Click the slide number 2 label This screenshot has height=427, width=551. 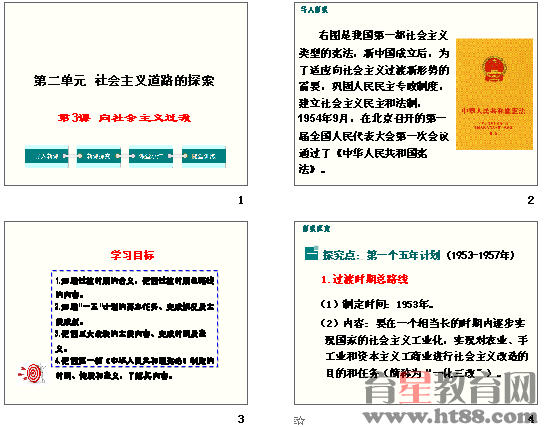(531, 200)
